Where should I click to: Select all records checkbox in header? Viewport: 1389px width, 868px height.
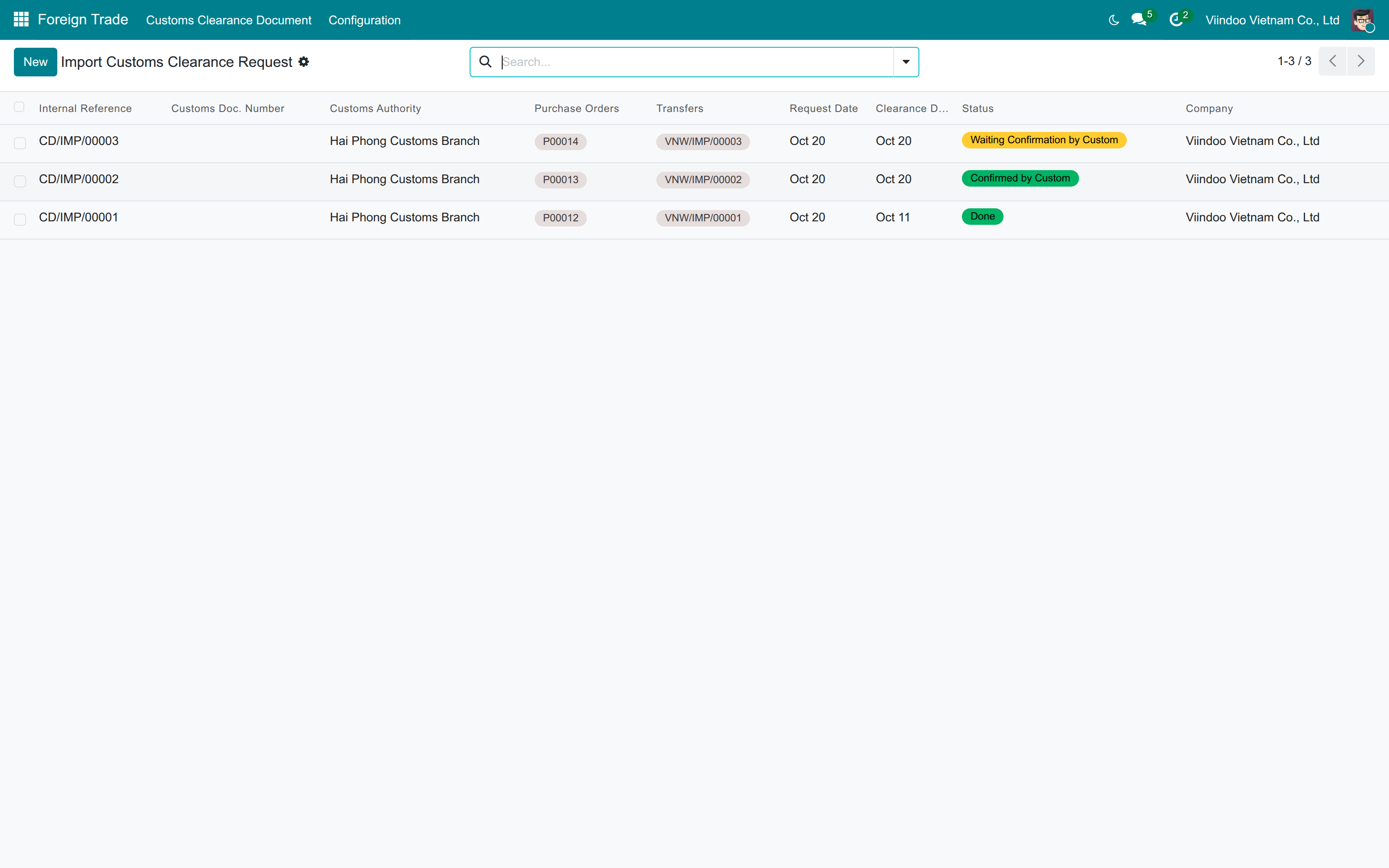click(x=19, y=107)
